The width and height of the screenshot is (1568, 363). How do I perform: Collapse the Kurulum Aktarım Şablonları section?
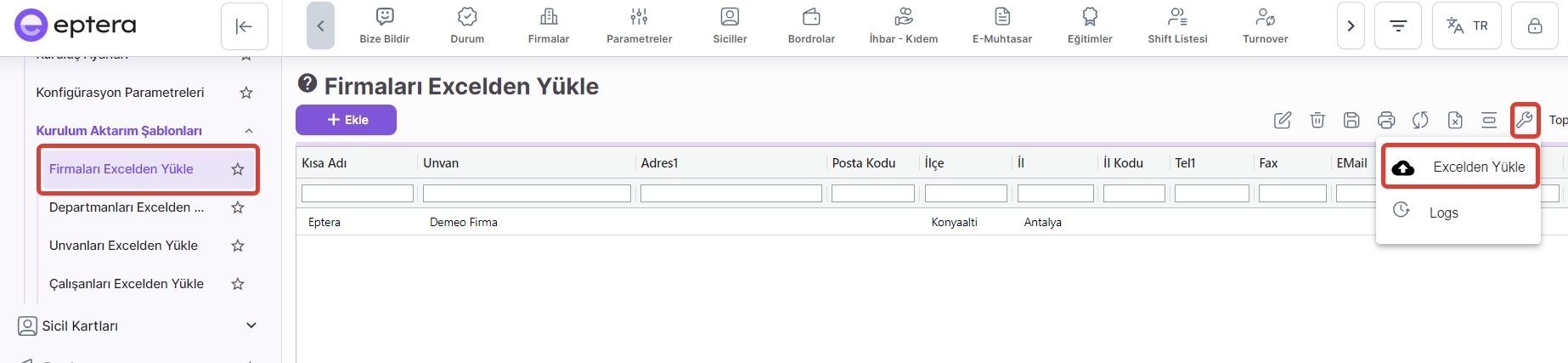tap(249, 131)
